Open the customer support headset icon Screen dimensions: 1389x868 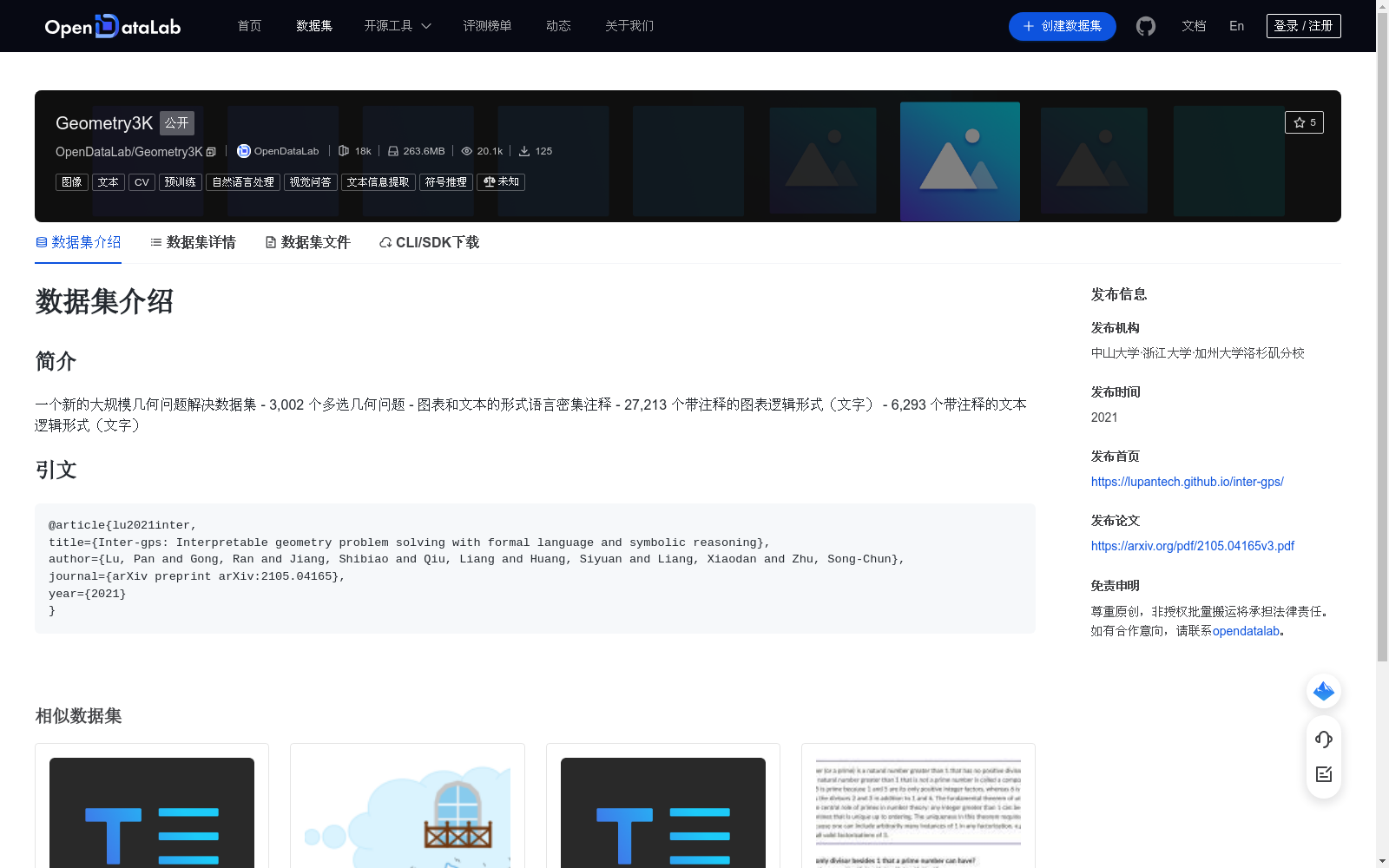[1324, 740]
